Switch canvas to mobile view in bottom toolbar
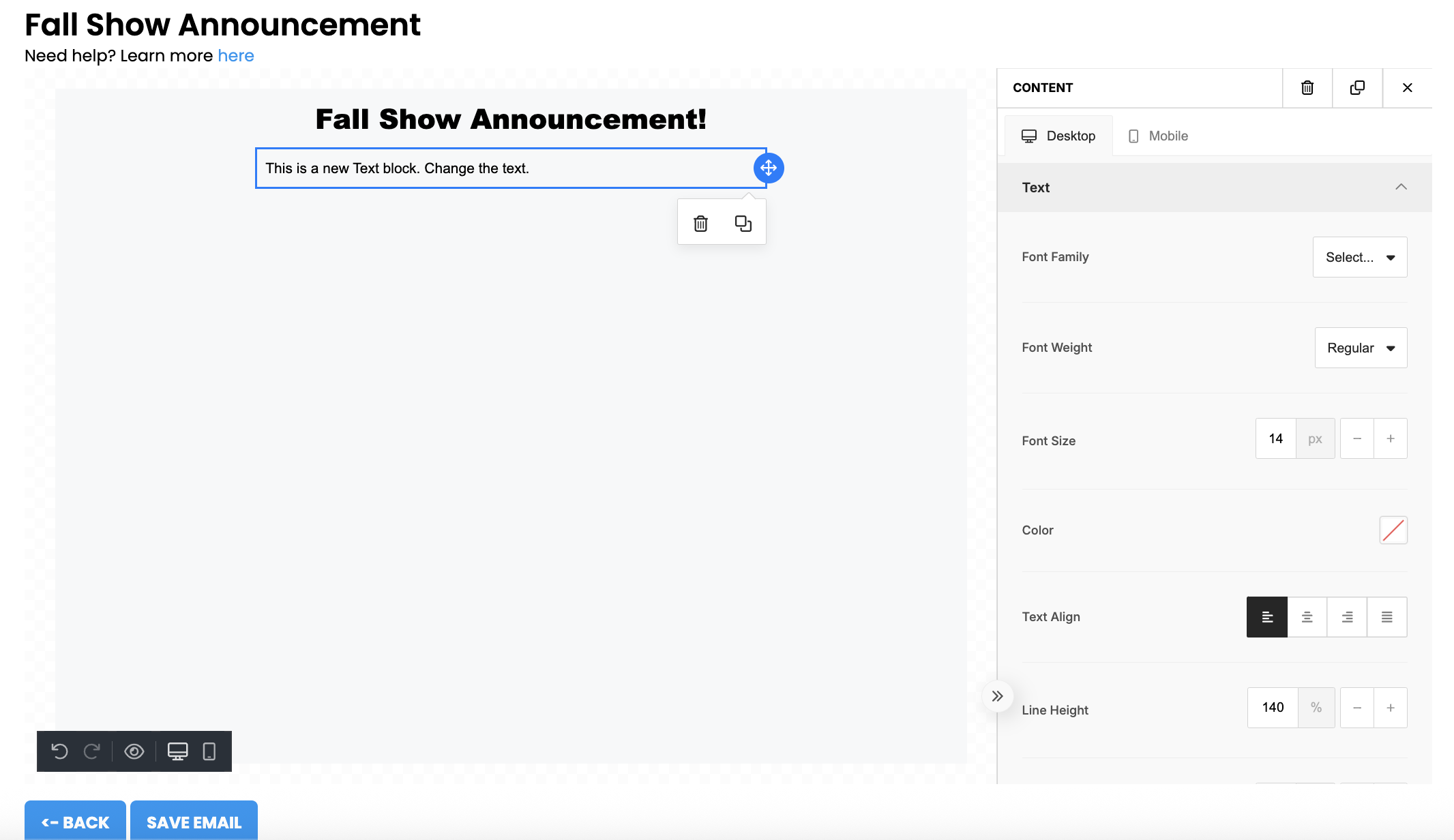This screenshot has height=840, width=1454. click(209, 751)
